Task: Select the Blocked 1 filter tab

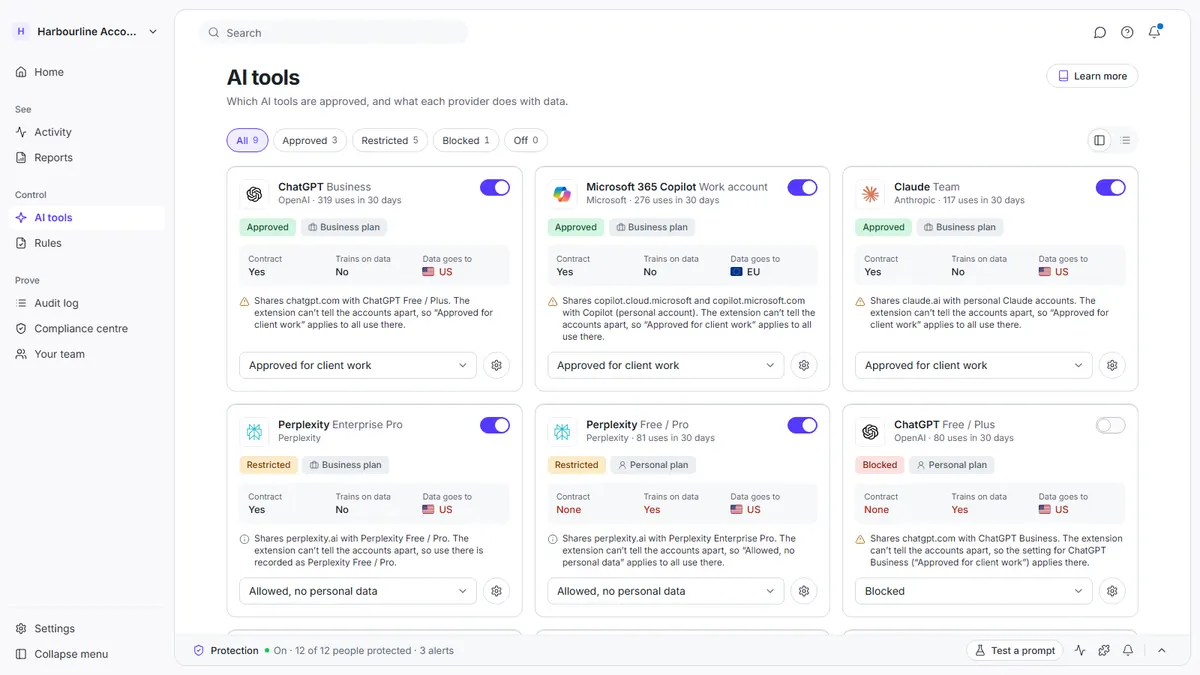Action: pyautogui.click(x=466, y=140)
